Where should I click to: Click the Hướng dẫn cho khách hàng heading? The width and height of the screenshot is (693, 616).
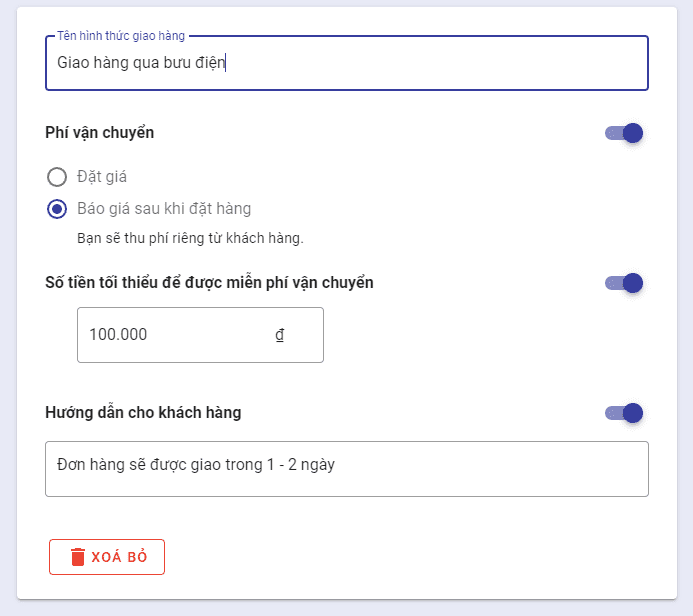point(143,413)
